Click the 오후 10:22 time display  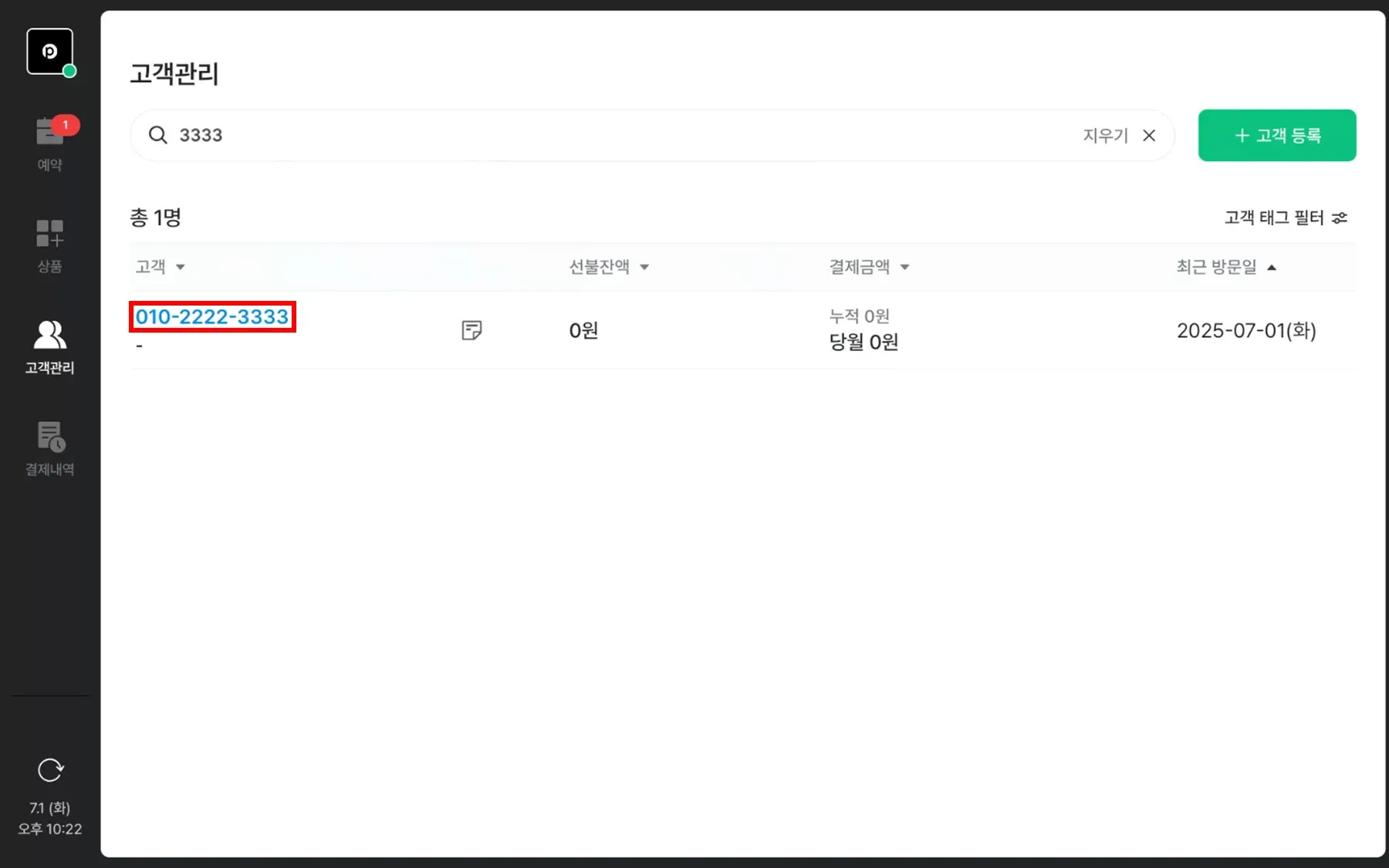(50, 829)
